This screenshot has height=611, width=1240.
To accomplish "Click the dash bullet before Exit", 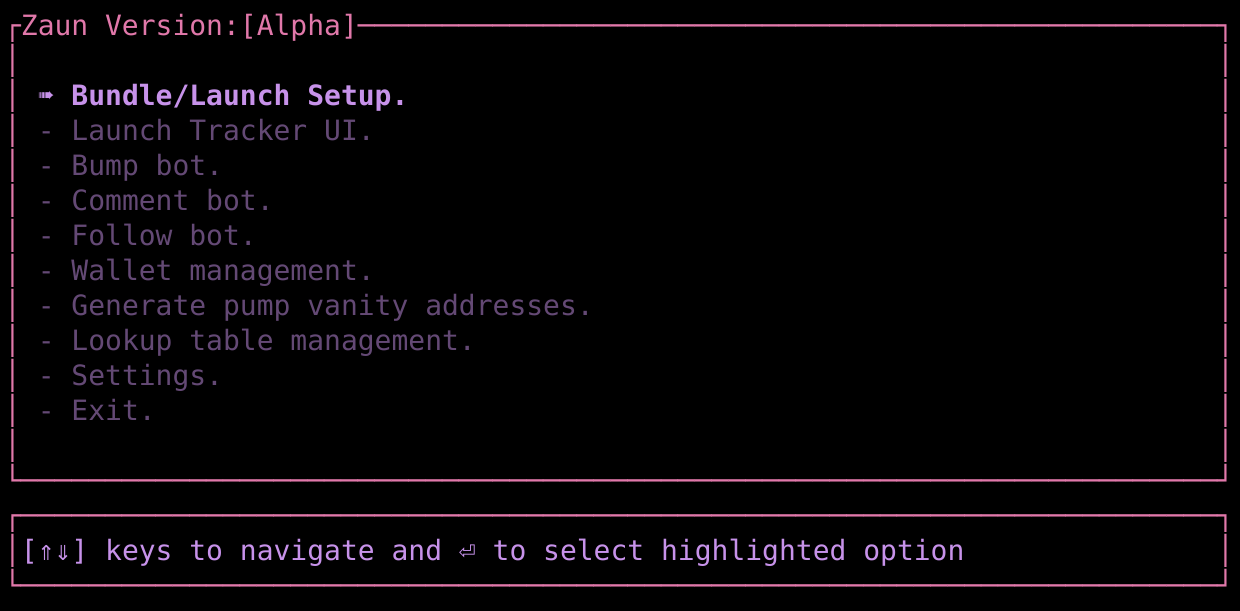I will coord(46,411).
